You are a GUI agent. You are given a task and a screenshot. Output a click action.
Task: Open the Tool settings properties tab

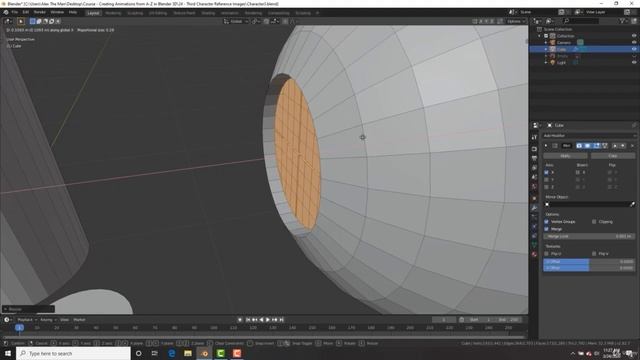pyautogui.click(x=534, y=138)
